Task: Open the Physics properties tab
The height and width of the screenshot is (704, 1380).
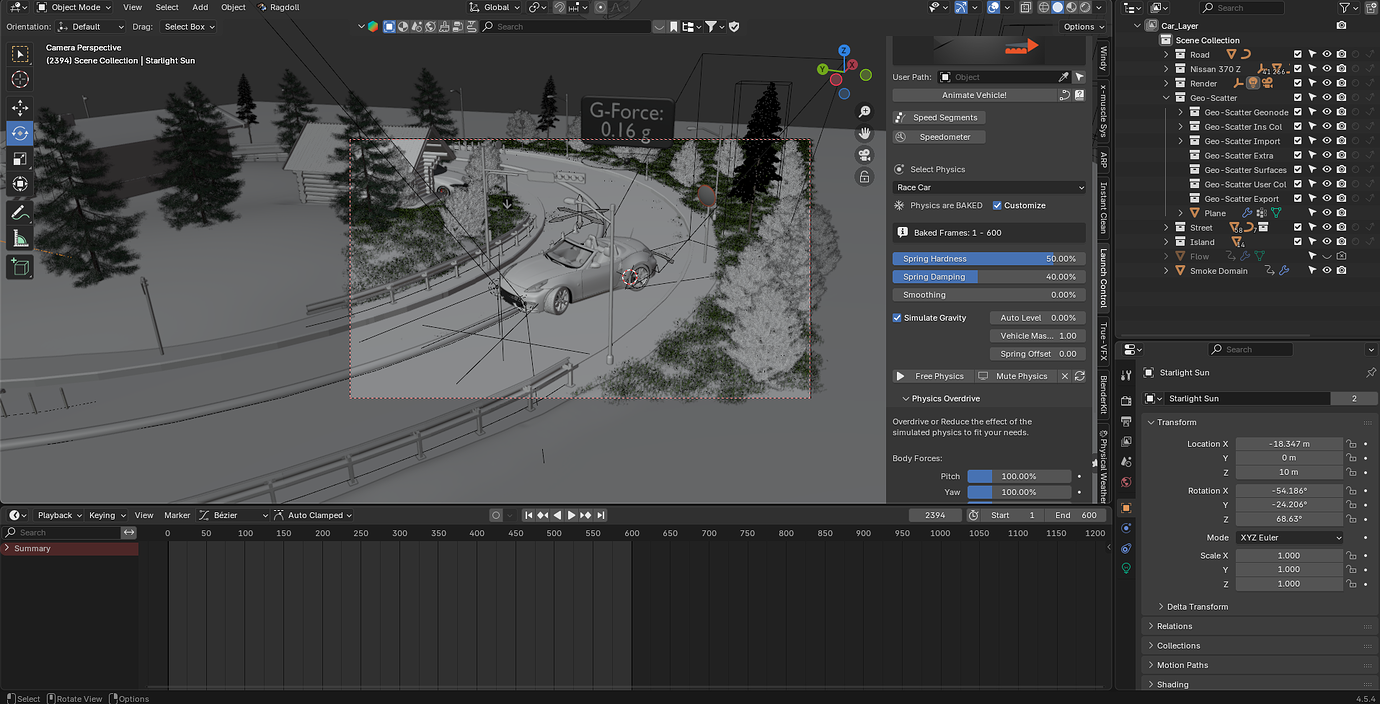Action: pyautogui.click(x=1126, y=528)
